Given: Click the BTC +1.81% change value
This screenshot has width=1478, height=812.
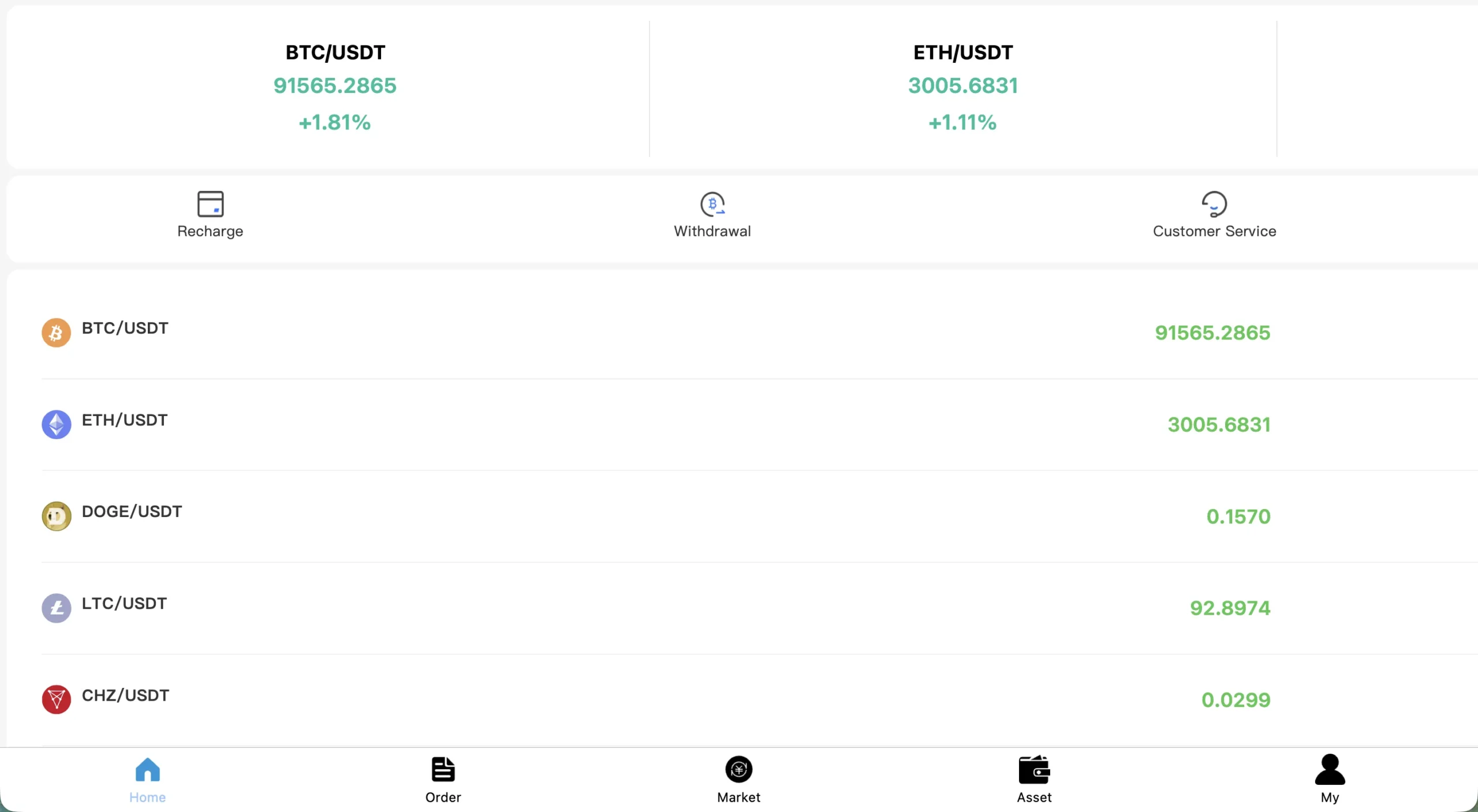Looking at the screenshot, I should point(335,122).
